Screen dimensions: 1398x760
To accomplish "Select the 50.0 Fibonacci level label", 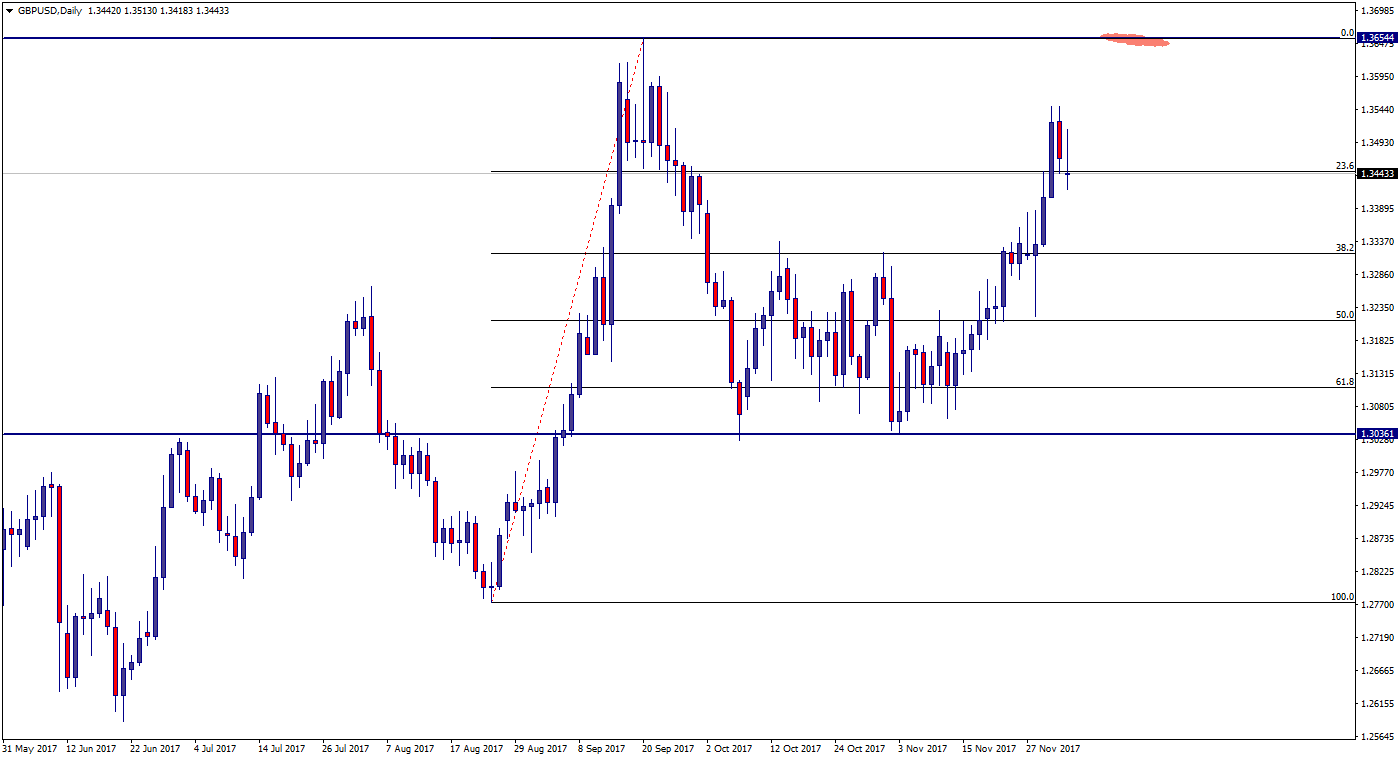I will [x=1344, y=314].
